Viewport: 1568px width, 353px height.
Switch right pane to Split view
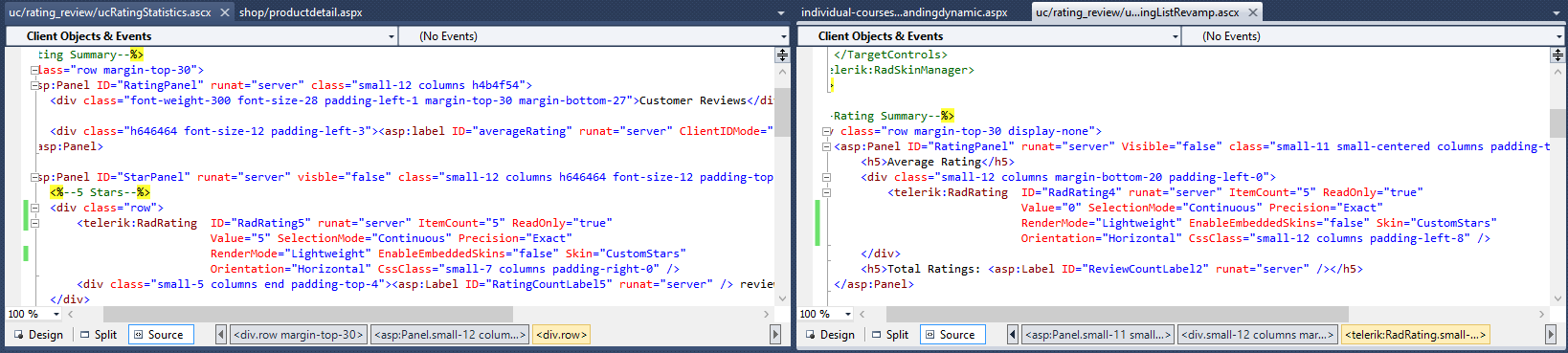[890, 335]
